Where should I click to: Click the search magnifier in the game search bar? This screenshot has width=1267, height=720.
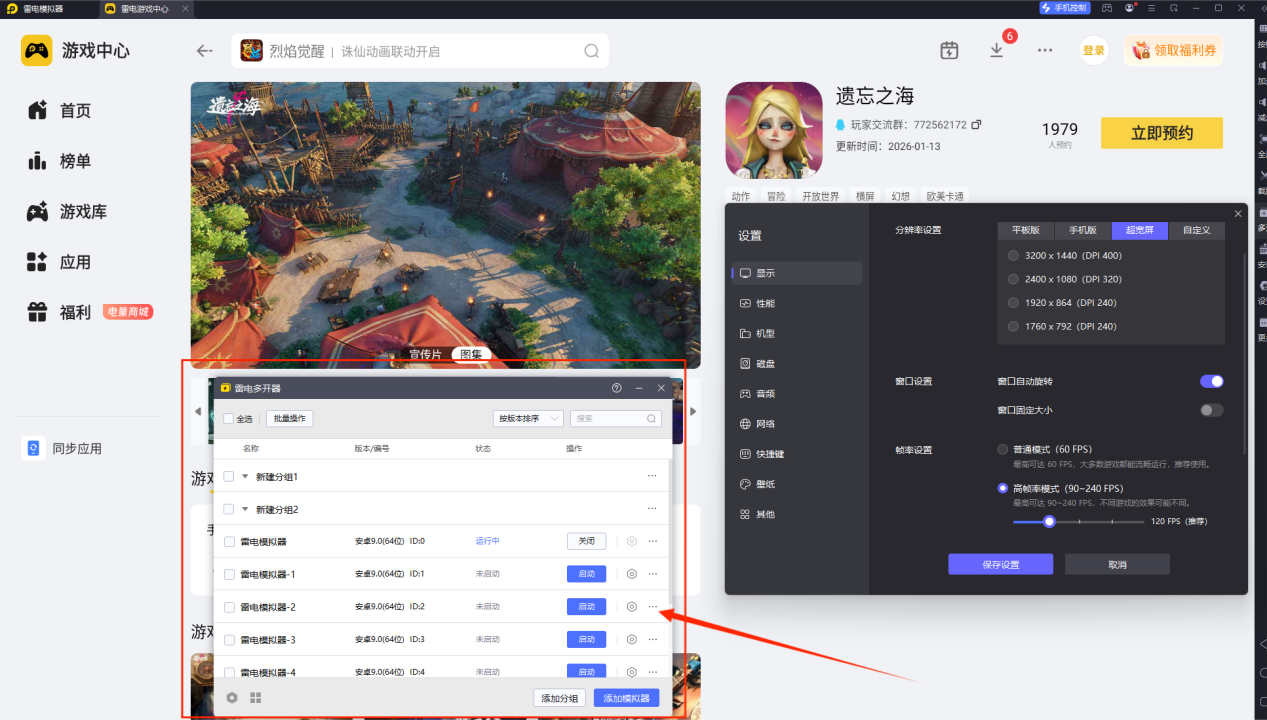tap(592, 51)
